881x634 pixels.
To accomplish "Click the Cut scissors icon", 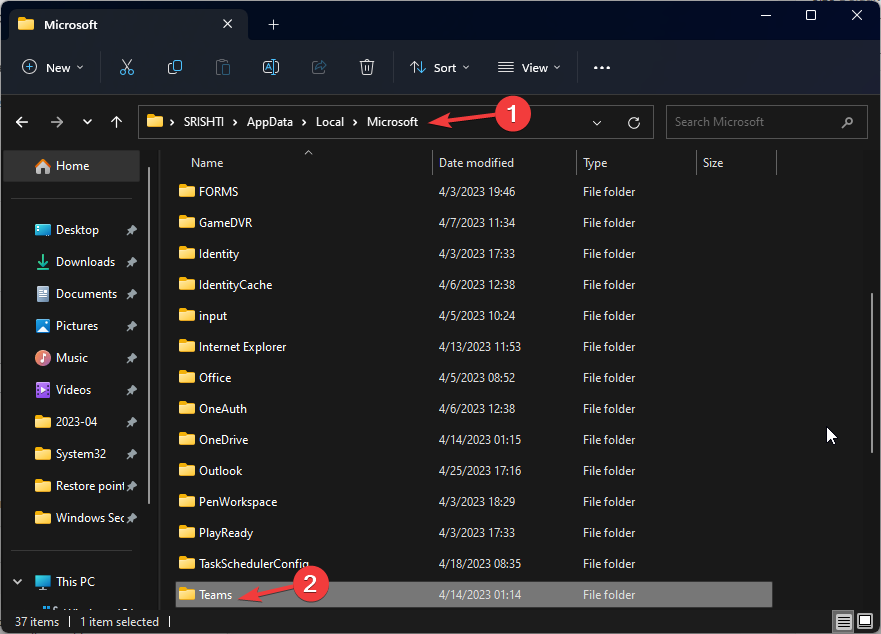I will point(127,67).
